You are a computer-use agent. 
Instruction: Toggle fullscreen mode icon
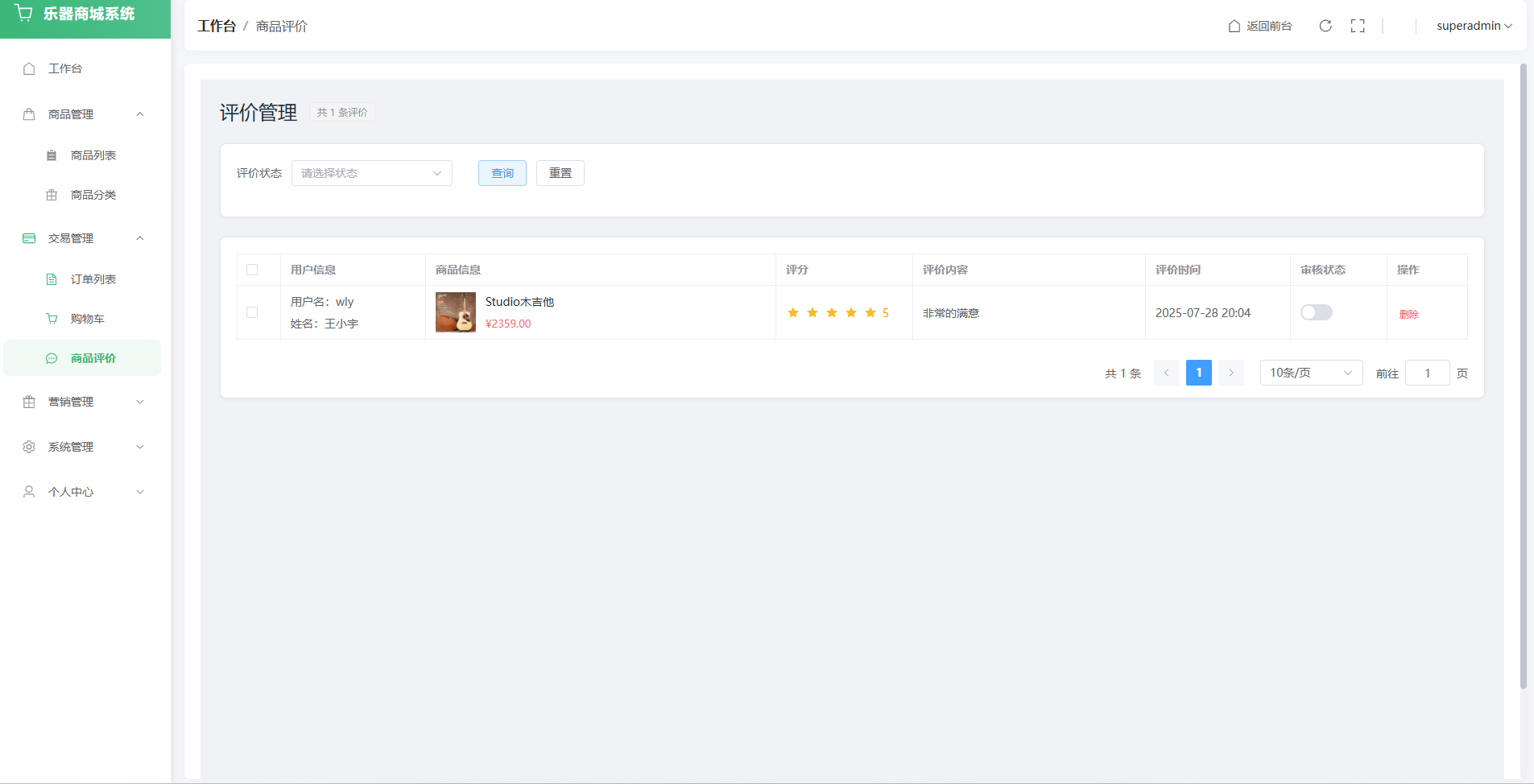[x=1358, y=26]
